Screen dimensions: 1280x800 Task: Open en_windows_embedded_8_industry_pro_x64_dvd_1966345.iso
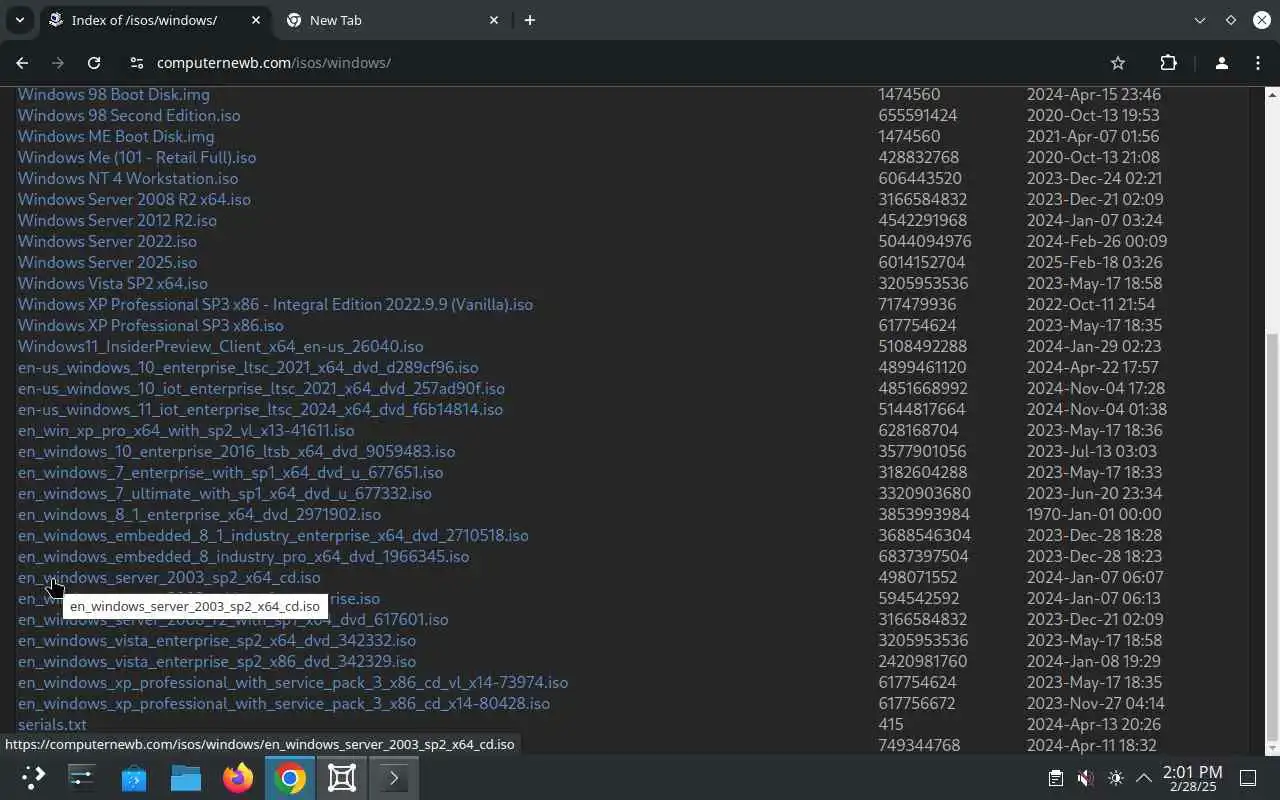(x=243, y=556)
